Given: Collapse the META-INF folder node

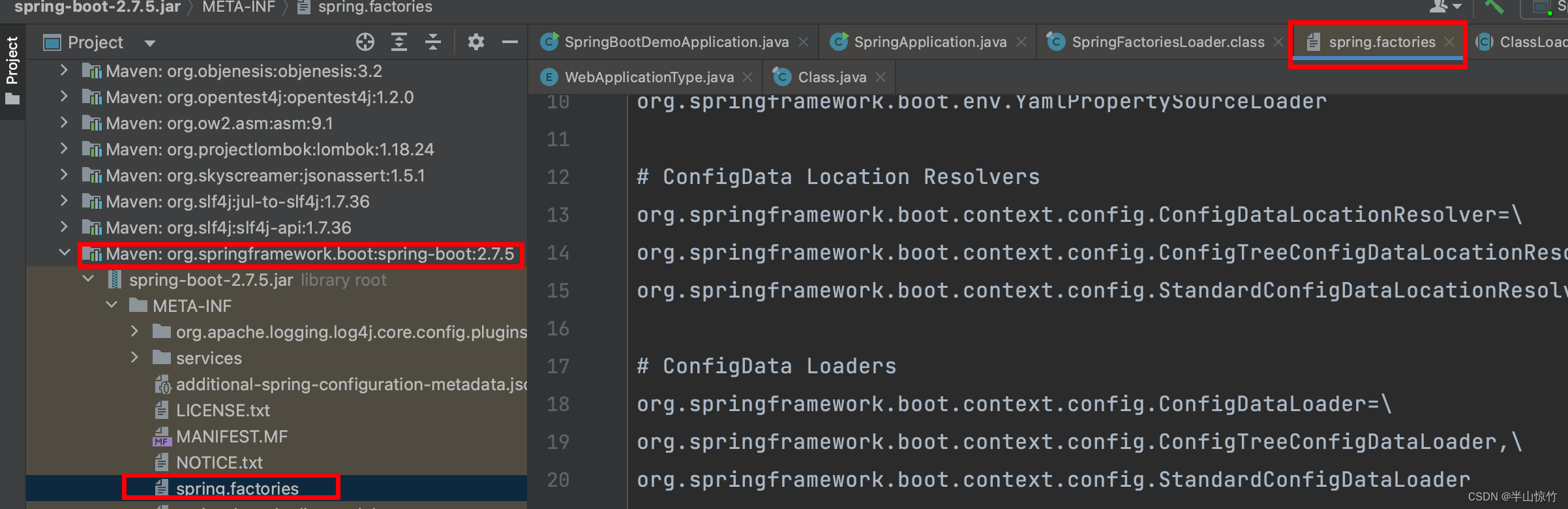Looking at the screenshot, I should (x=112, y=305).
